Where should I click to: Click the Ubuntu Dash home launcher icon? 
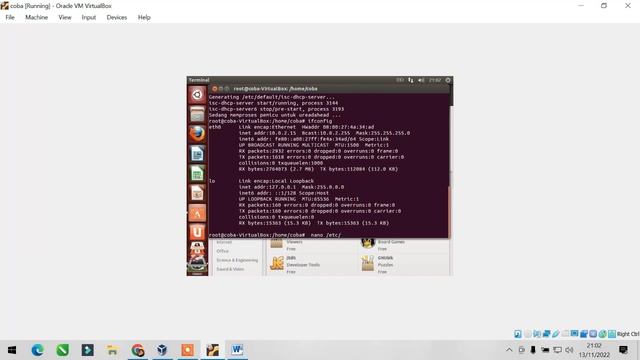197,95
